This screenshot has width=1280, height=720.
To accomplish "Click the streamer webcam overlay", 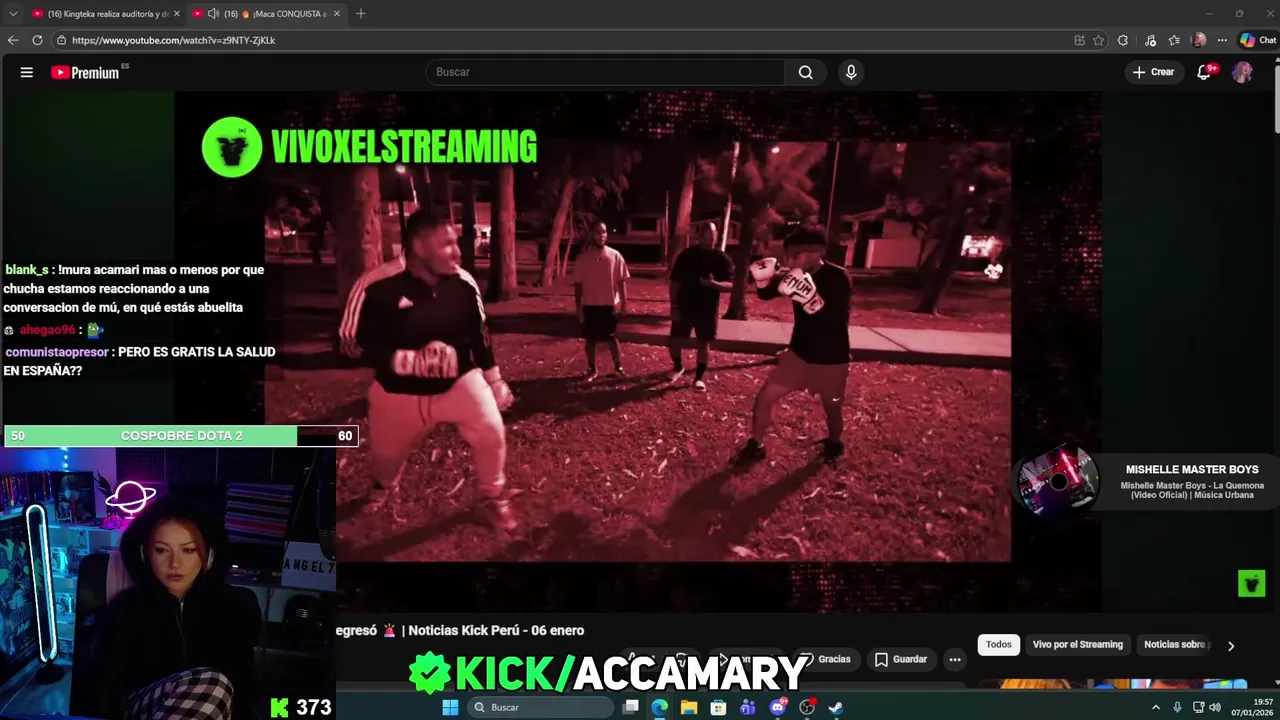I will [168, 583].
